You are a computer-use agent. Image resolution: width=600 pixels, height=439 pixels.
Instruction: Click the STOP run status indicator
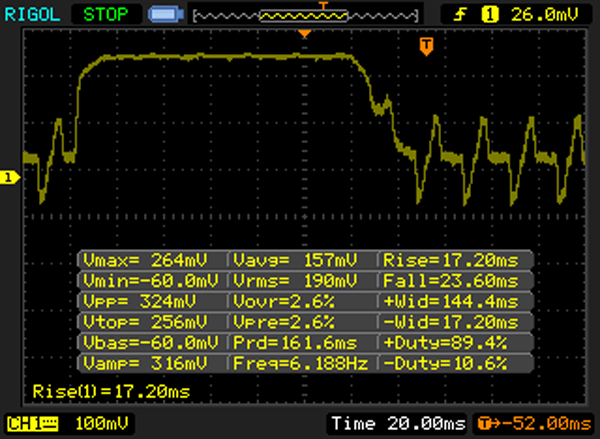pos(106,15)
